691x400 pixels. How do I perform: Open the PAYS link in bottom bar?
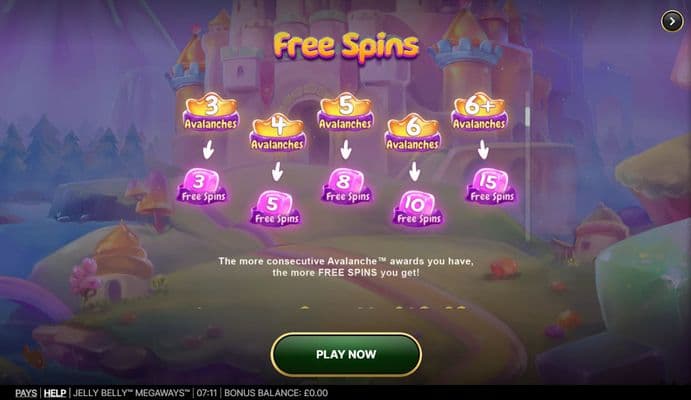[26, 393]
